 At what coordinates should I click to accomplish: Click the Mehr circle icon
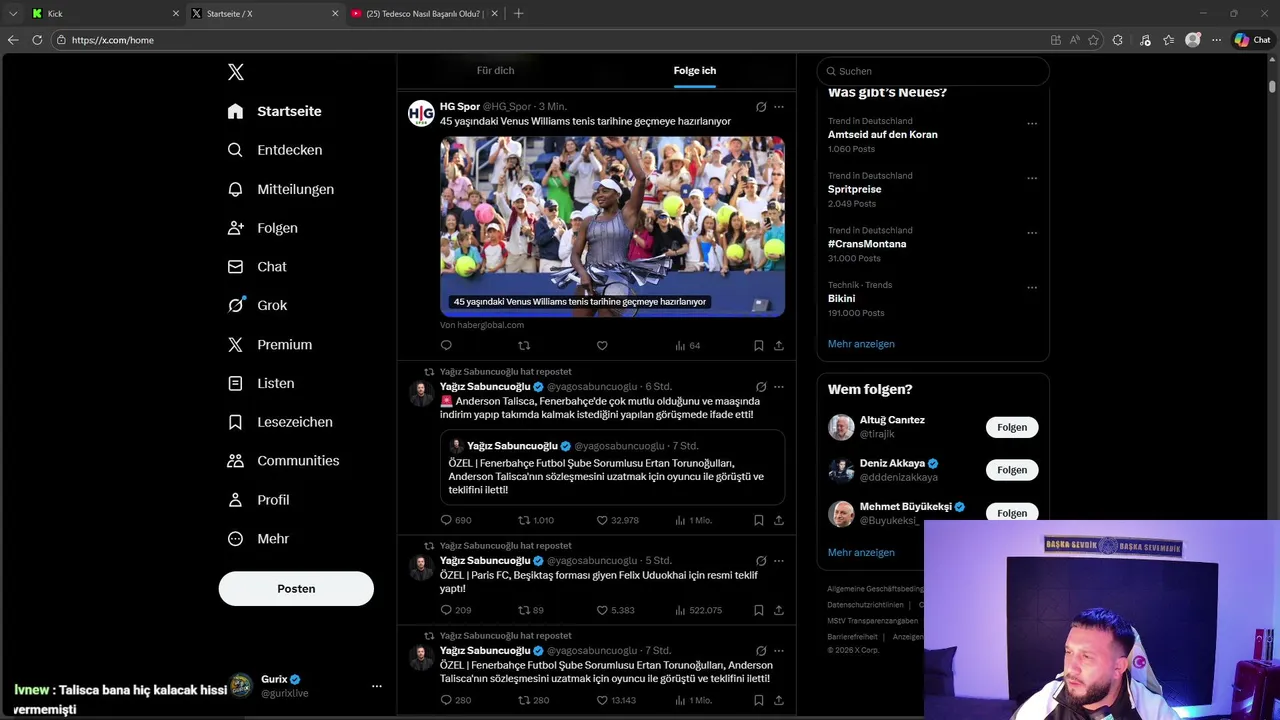[x=235, y=539]
